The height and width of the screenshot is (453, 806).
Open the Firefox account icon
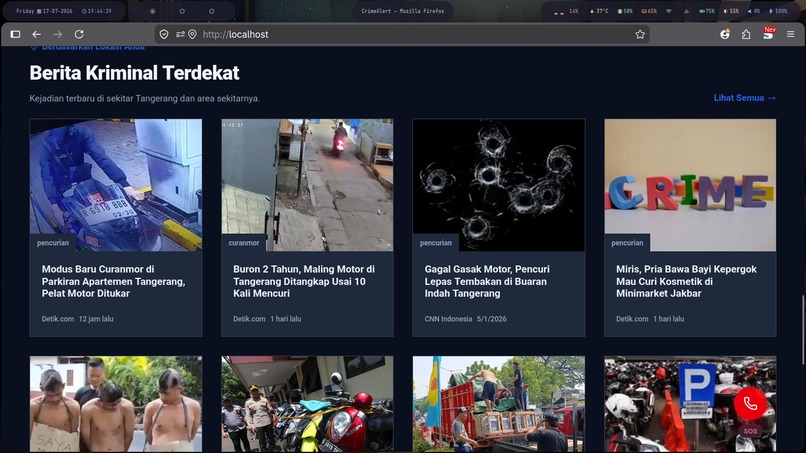(x=725, y=34)
